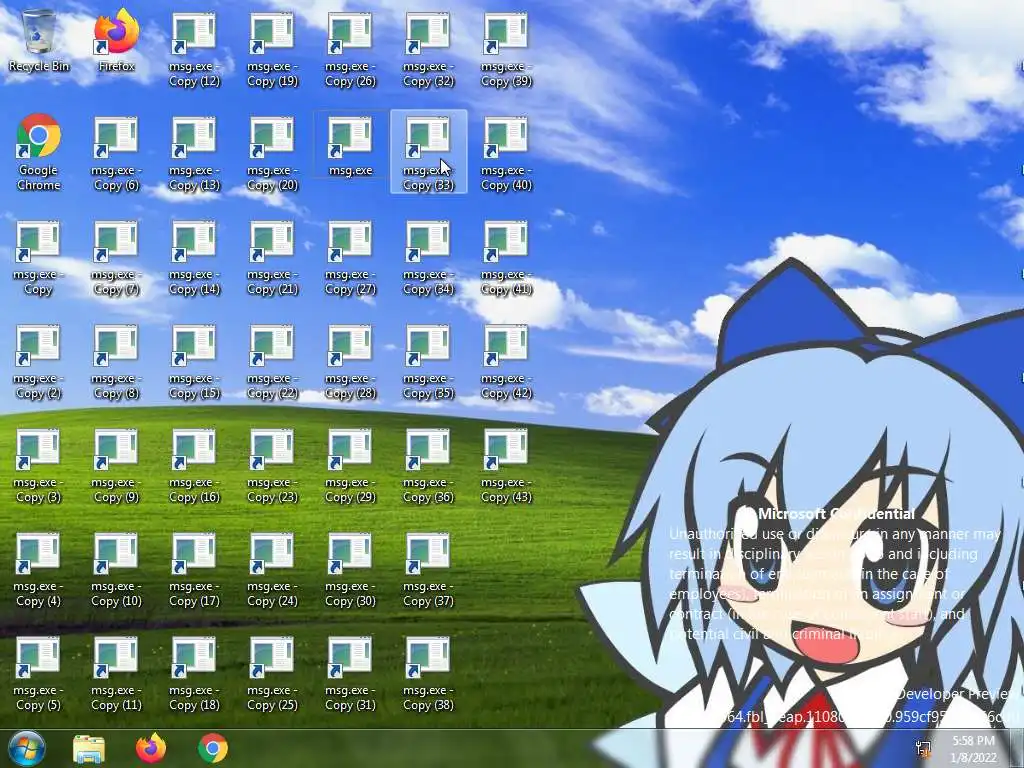This screenshot has width=1024, height=768.
Task: Select msg.exe - Copy (5) shortcut
Action: pos(39,673)
